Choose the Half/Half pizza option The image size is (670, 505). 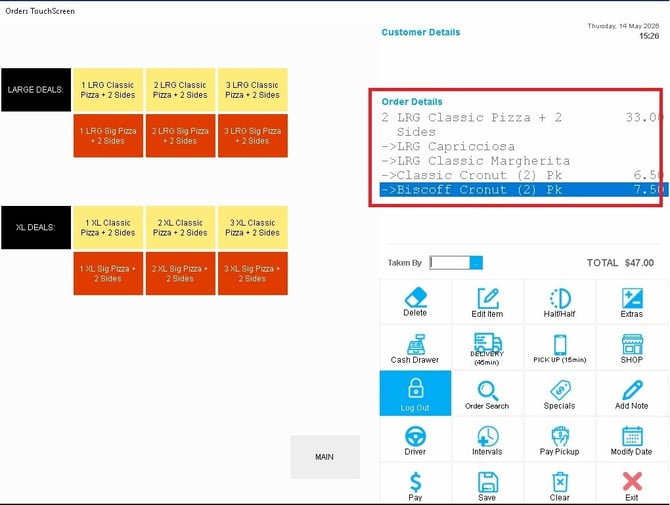point(559,302)
